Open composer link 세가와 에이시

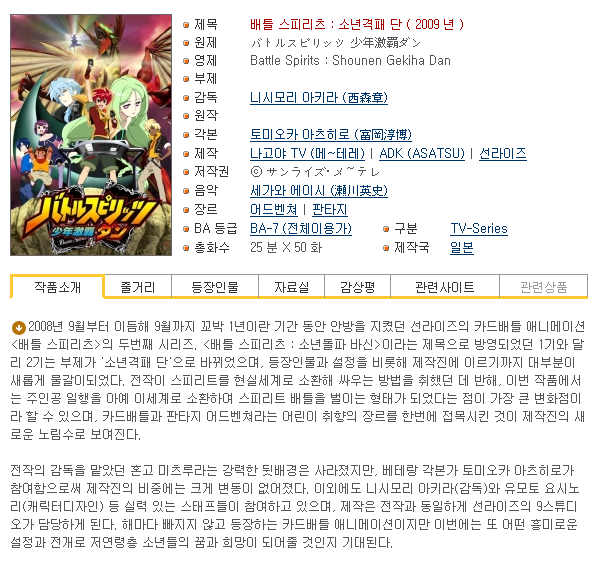(319, 191)
